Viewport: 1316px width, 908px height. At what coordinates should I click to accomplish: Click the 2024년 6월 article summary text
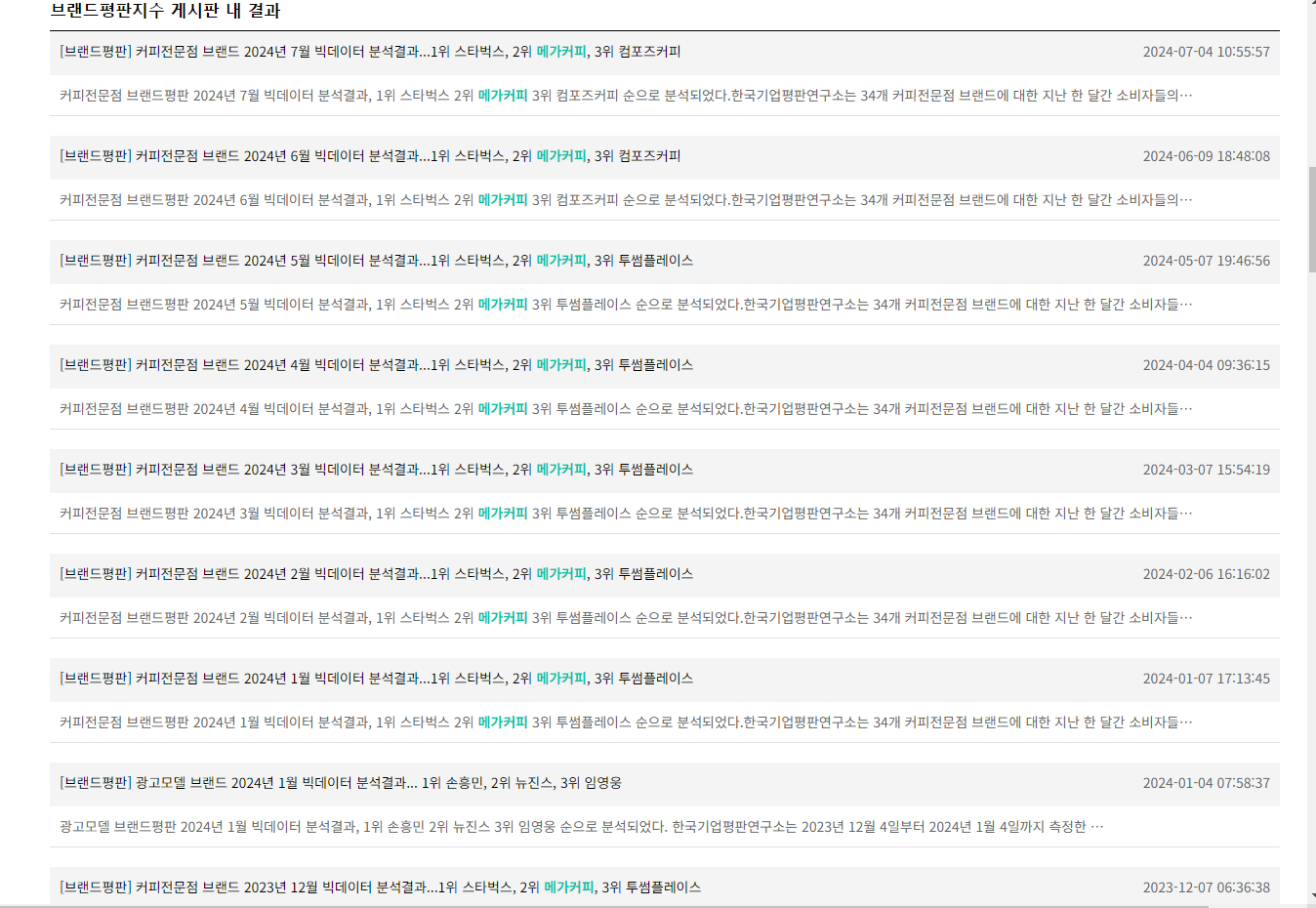pos(626,200)
